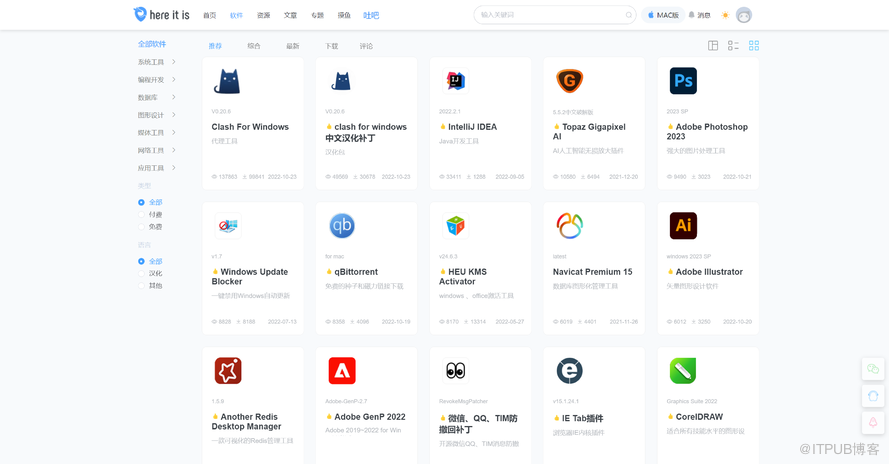Open the Navicat Premium 15 title link

pos(592,272)
